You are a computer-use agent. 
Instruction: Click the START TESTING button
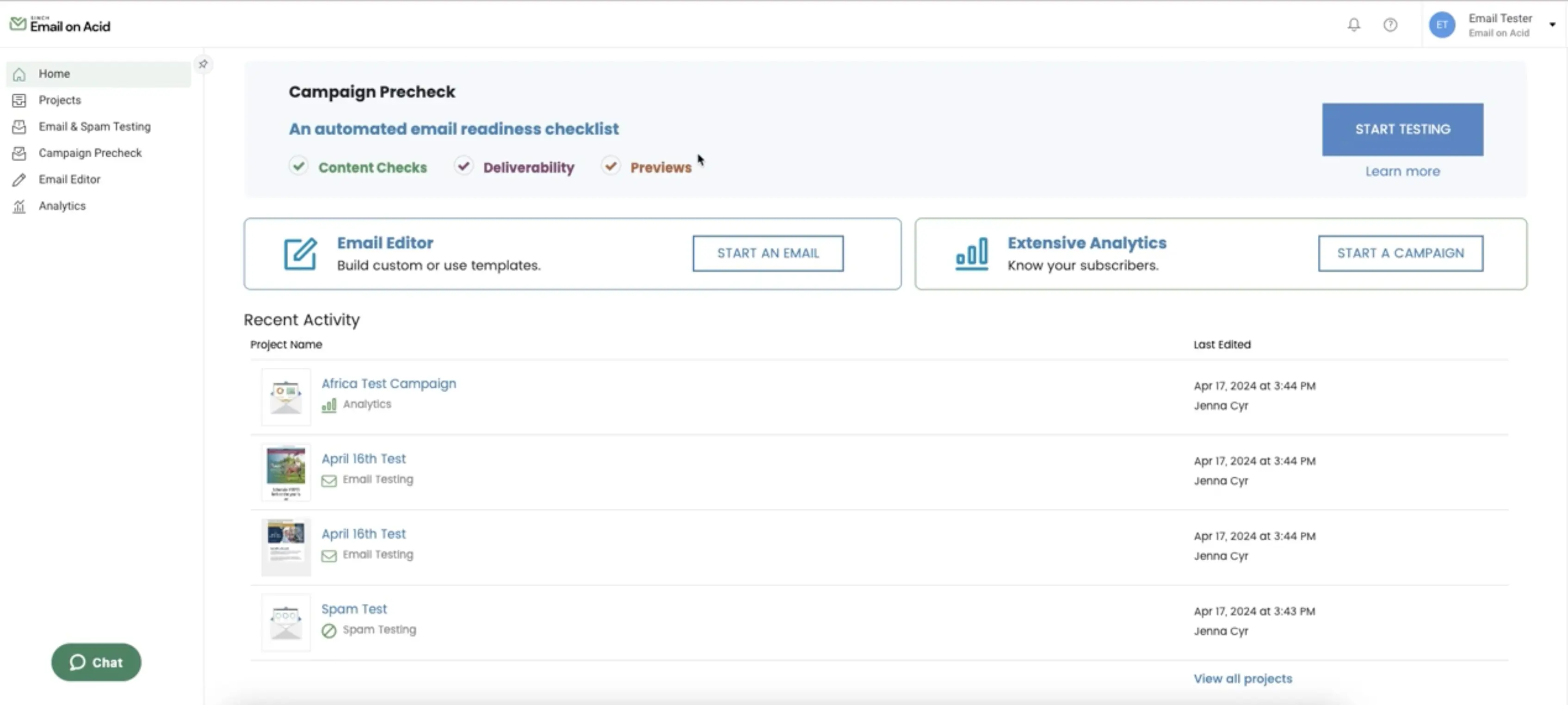point(1402,129)
